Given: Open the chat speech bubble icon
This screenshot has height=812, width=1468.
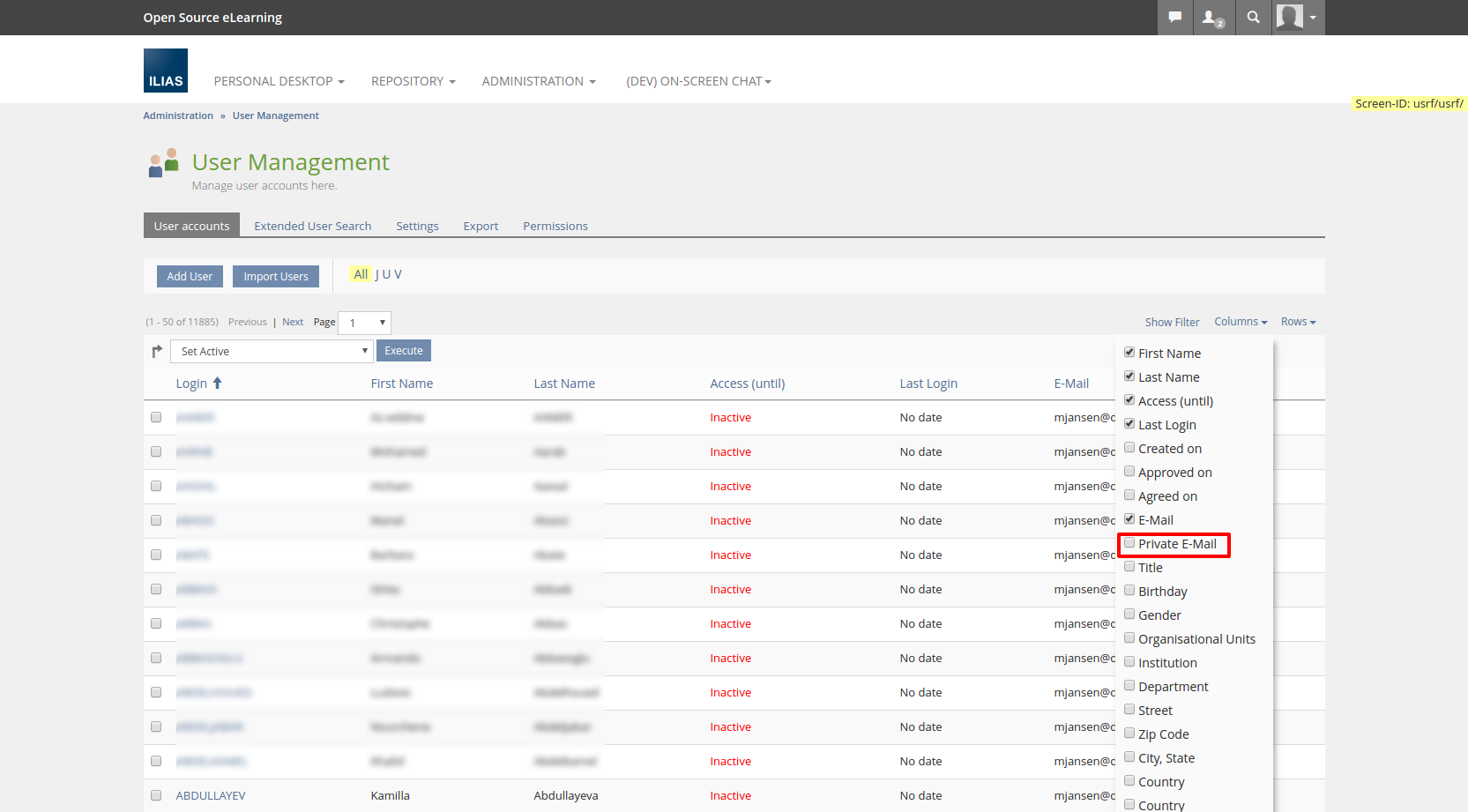Looking at the screenshot, I should [x=1174, y=17].
